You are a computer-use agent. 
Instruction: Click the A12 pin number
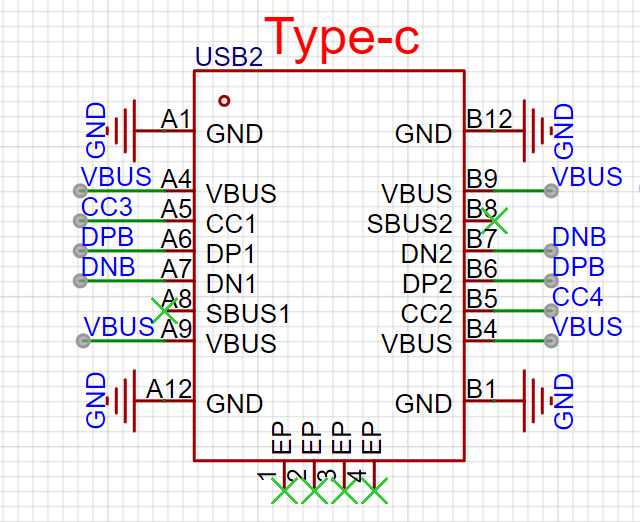[169, 389]
